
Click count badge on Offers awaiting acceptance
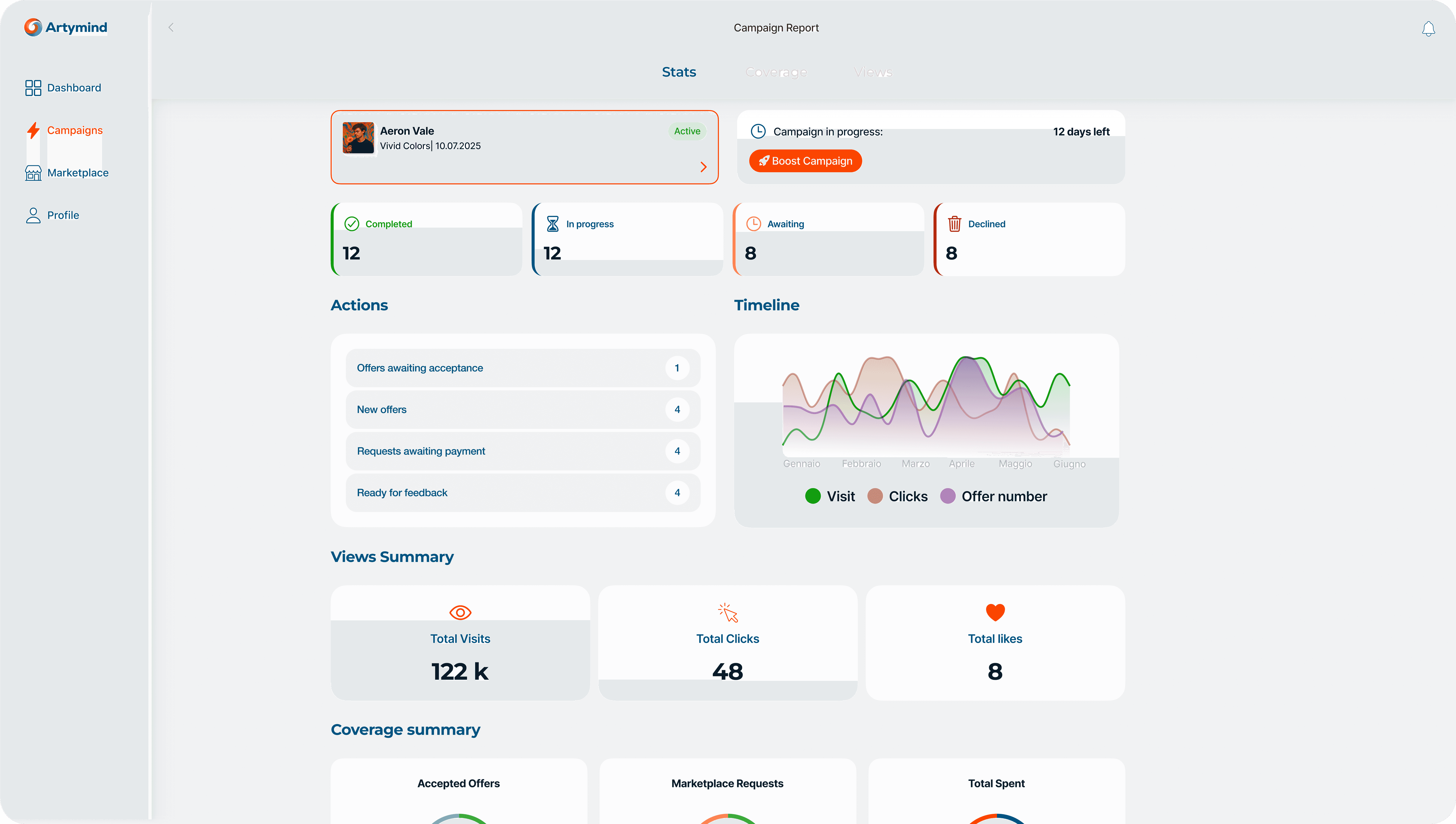tap(677, 368)
